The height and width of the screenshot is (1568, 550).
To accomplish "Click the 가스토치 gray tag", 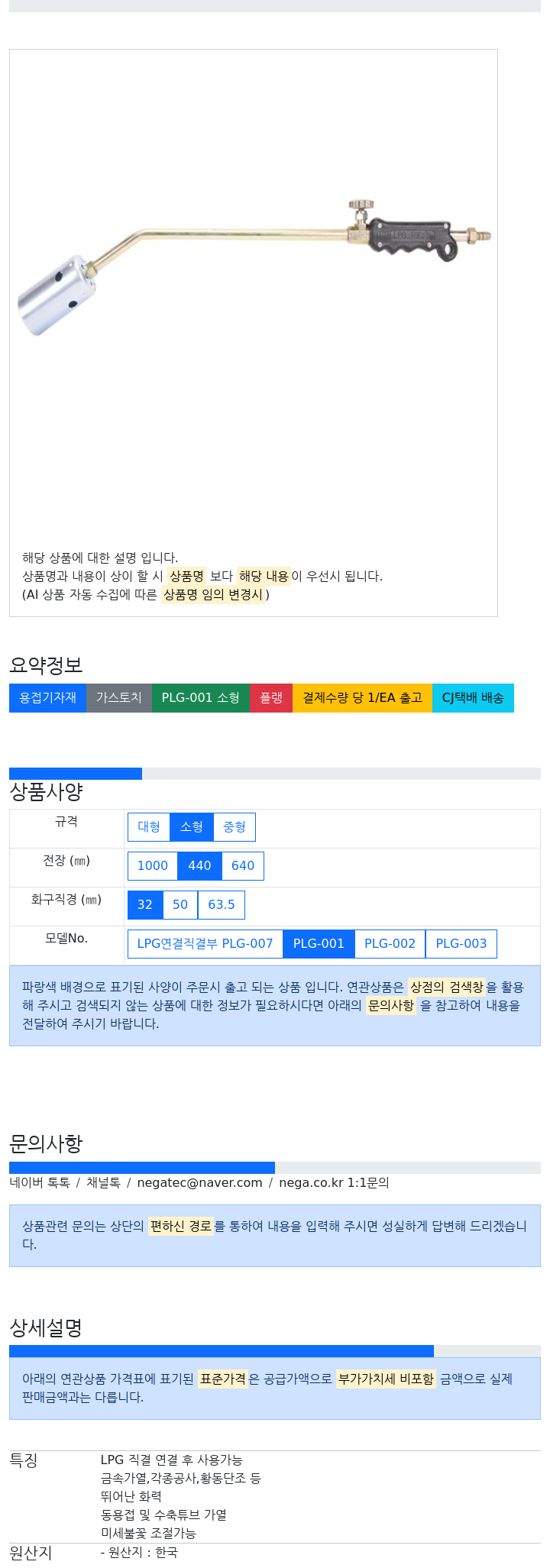I will coord(119,698).
